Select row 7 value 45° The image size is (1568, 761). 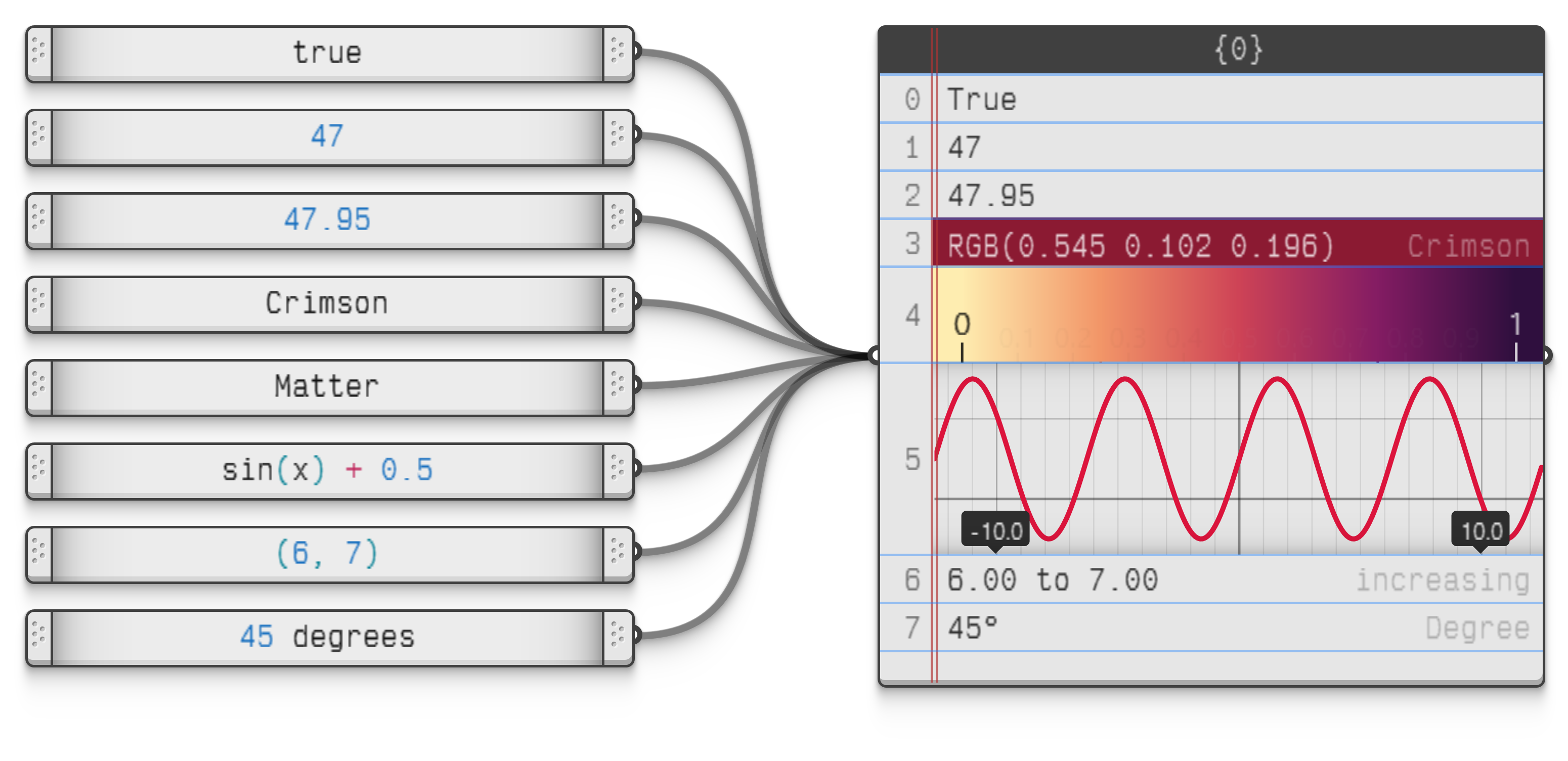tap(1211, 628)
